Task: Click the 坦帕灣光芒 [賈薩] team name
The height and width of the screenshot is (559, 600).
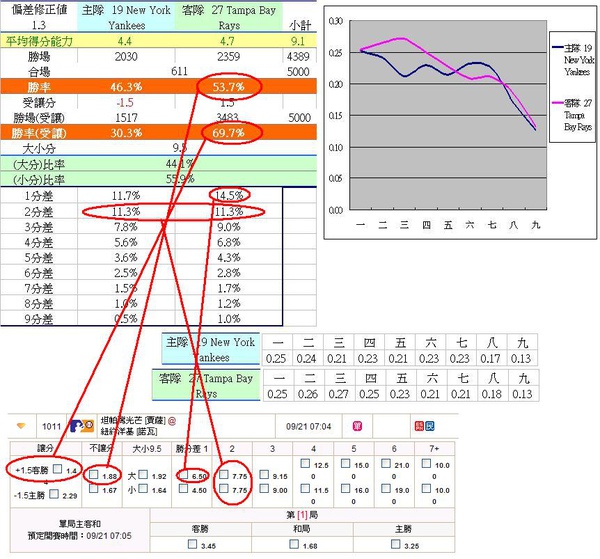Action: (133, 420)
